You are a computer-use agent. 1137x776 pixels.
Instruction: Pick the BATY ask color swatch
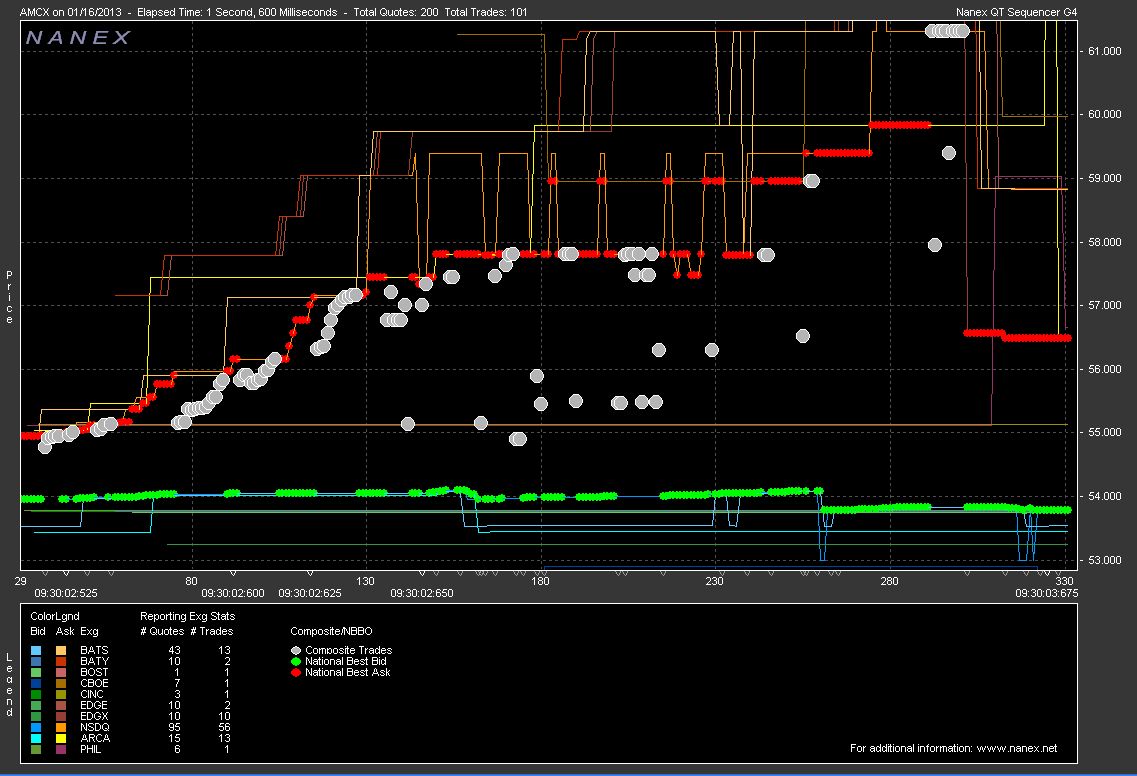tap(62, 661)
